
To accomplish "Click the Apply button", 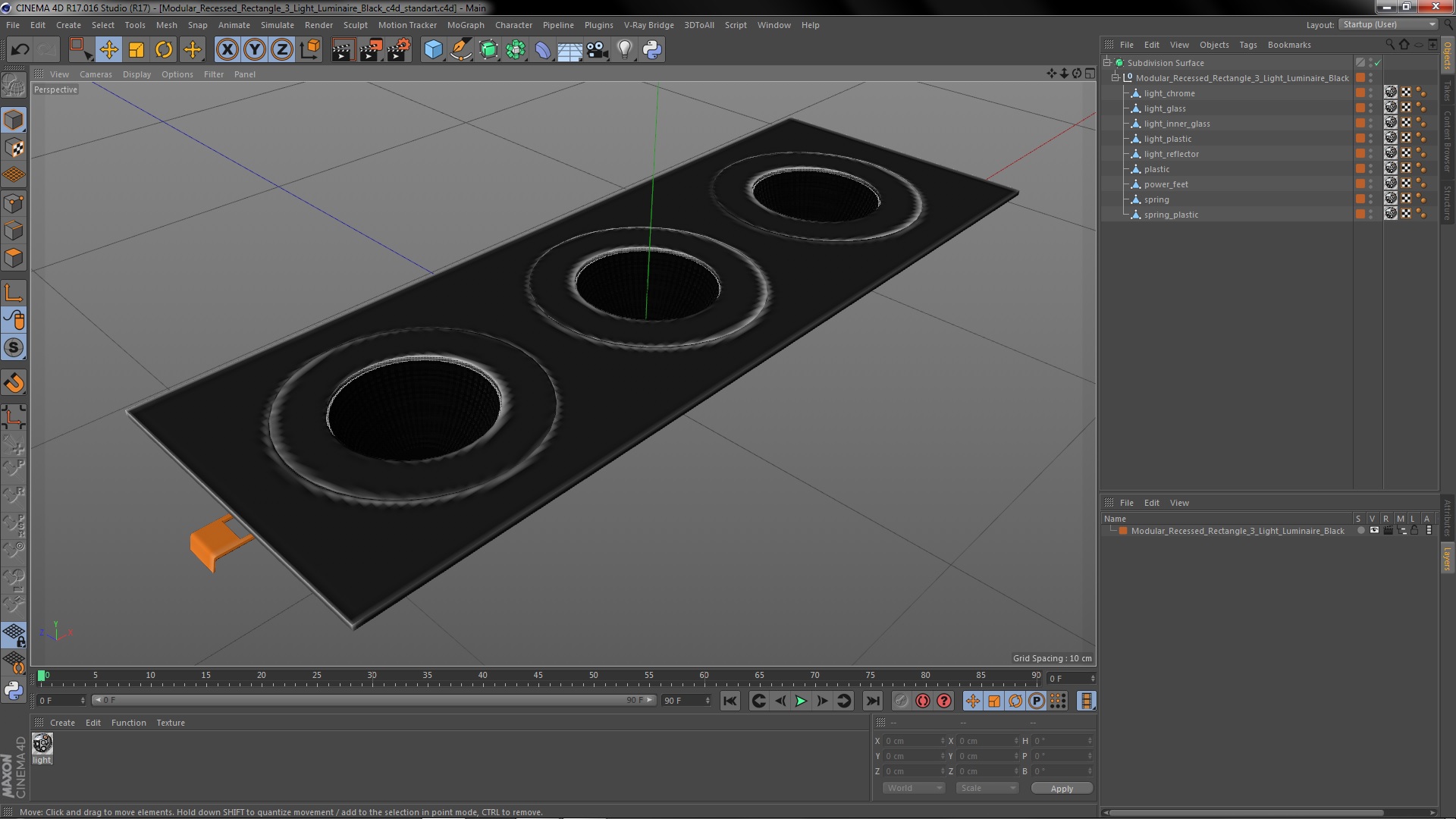I will pos(1062,789).
